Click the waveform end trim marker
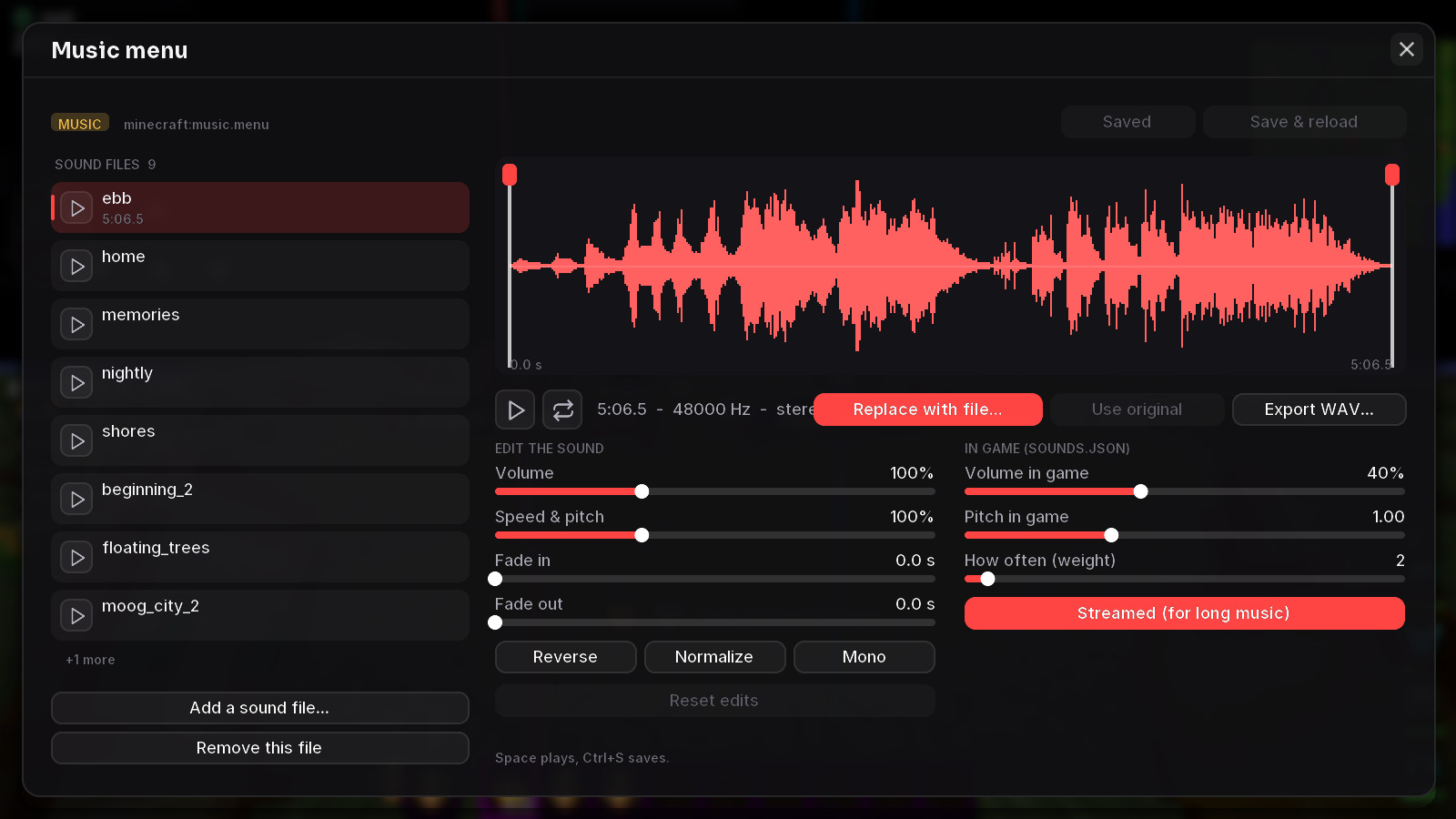Image resolution: width=1456 pixels, height=819 pixels. point(1392,175)
